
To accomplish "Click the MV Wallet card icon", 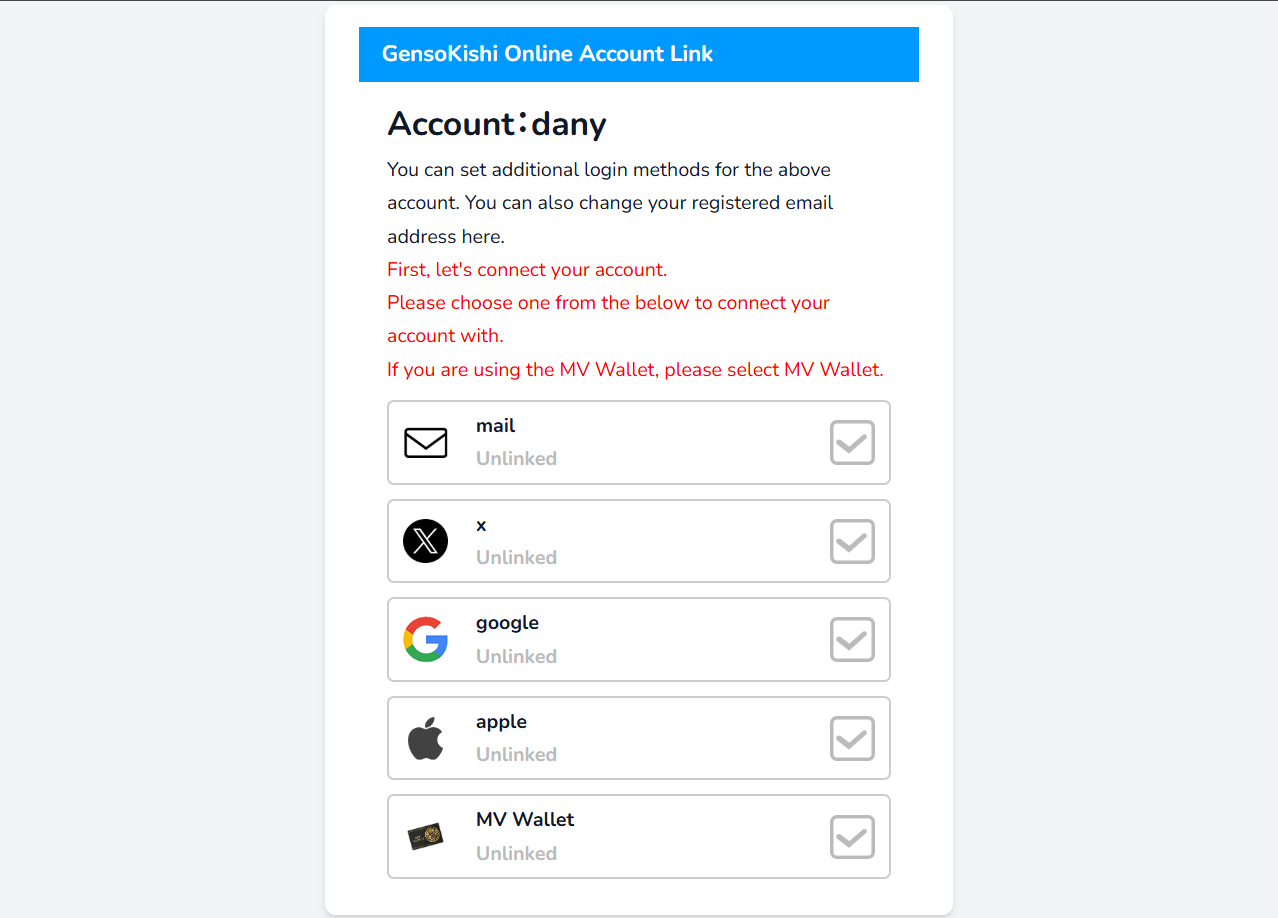I will click(x=426, y=837).
